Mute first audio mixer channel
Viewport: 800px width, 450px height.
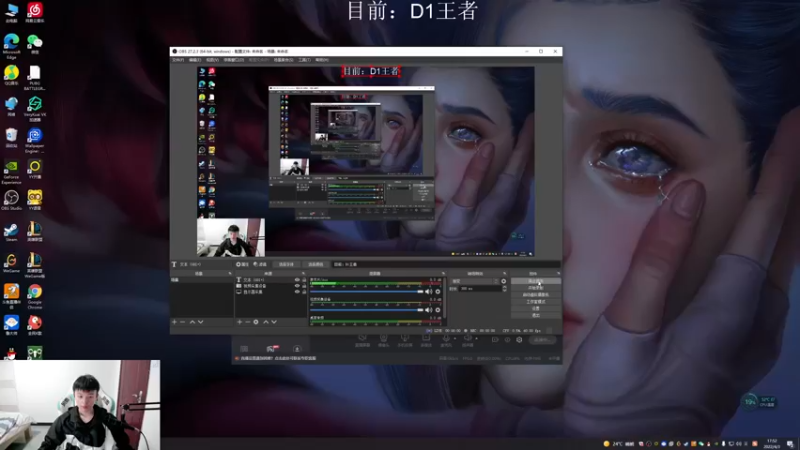pyautogui.click(x=429, y=292)
